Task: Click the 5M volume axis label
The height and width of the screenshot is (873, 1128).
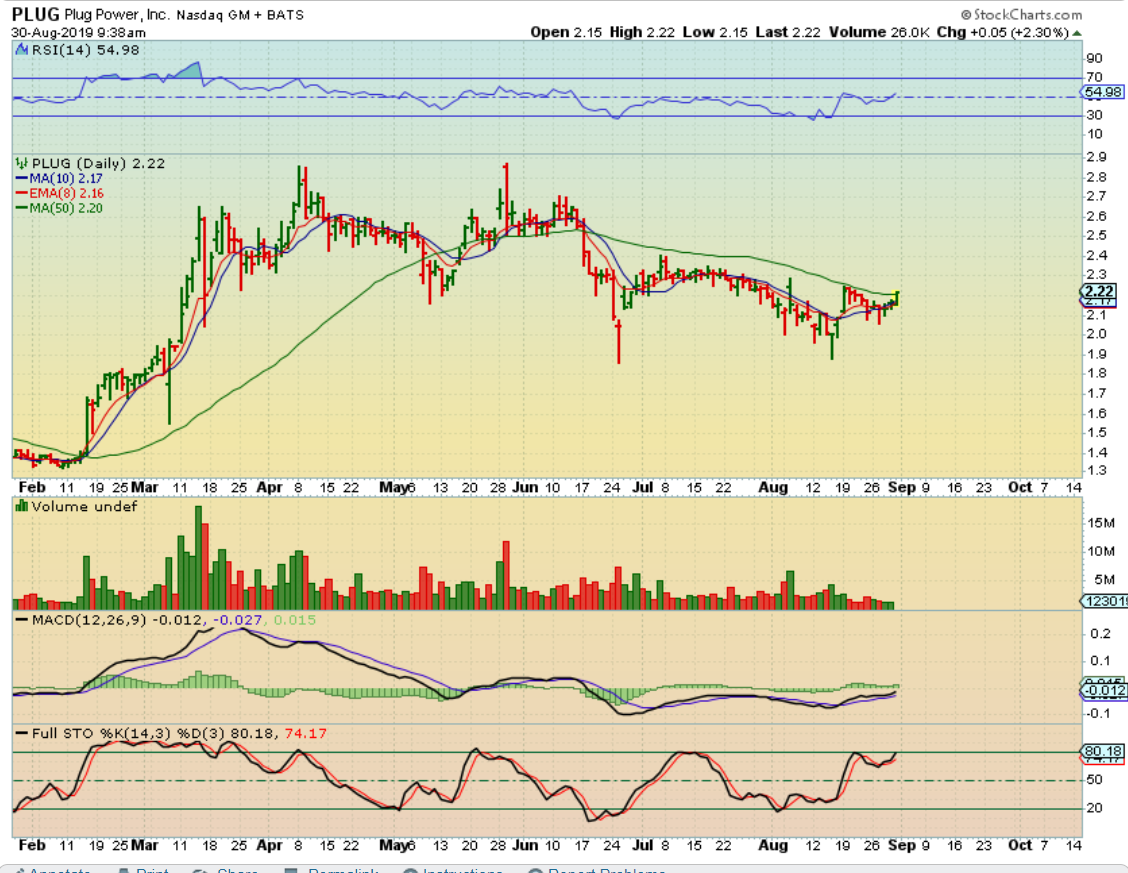Action: tap(1104, 580)
